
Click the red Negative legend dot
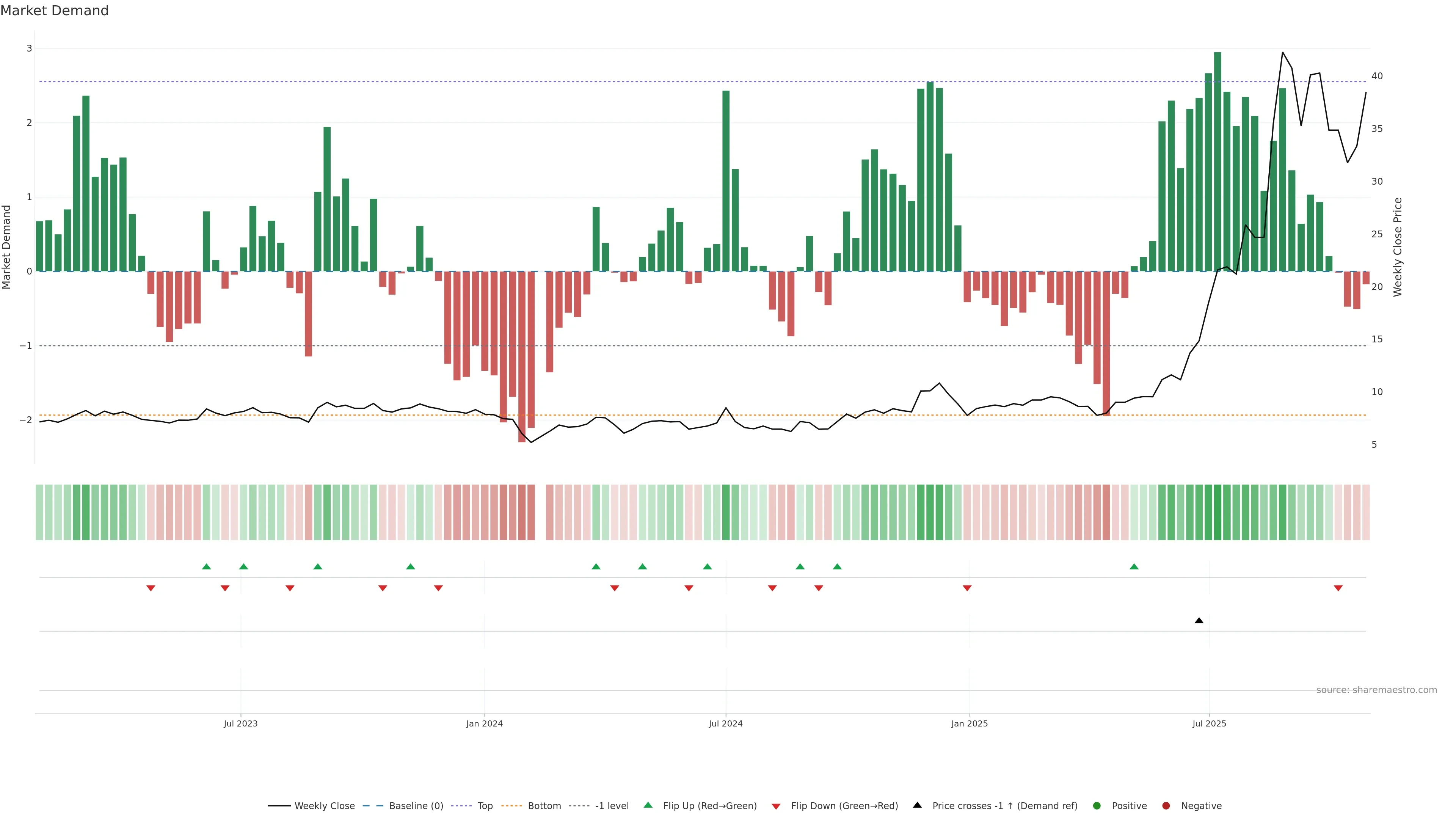click(x=1166, y=806)
